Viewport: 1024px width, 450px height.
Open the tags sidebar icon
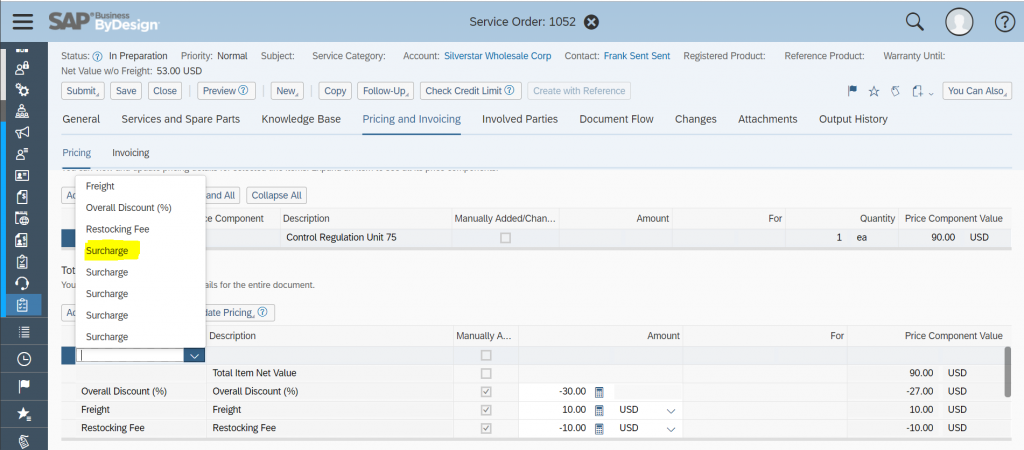[24, 440]
